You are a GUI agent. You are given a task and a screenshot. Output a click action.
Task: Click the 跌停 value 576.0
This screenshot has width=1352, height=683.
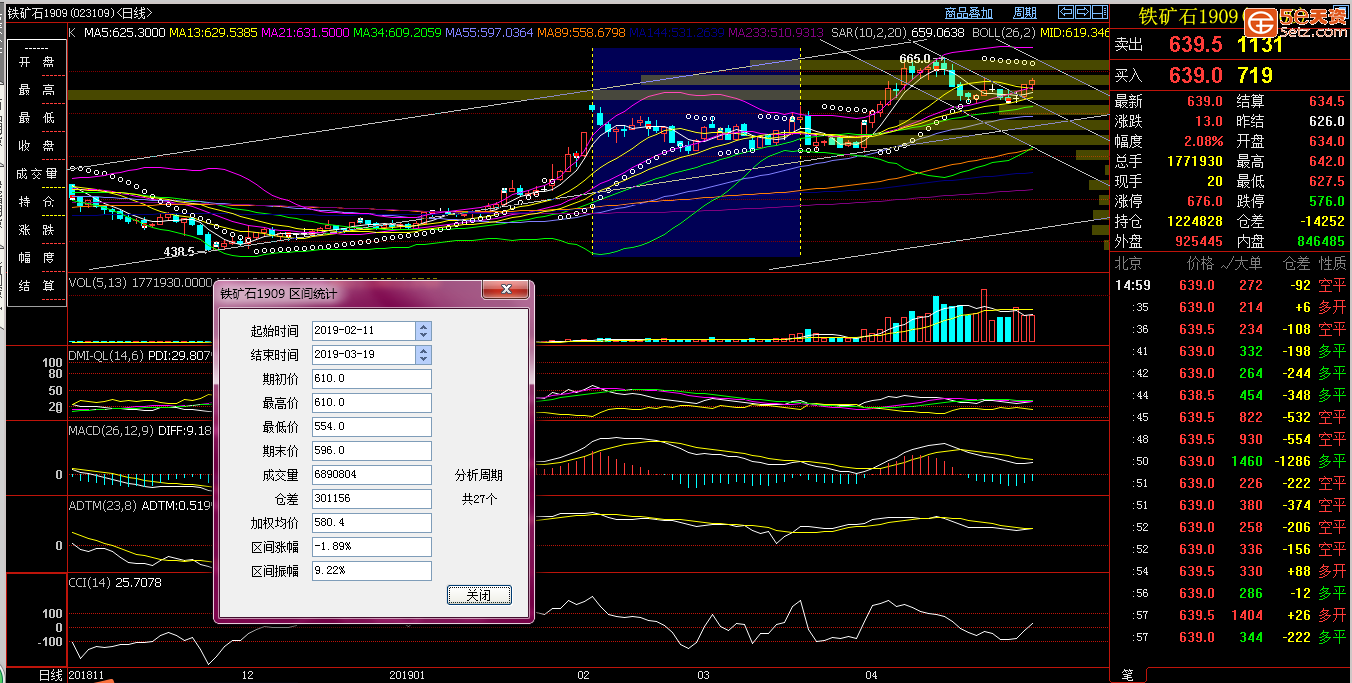[1326, 201]
